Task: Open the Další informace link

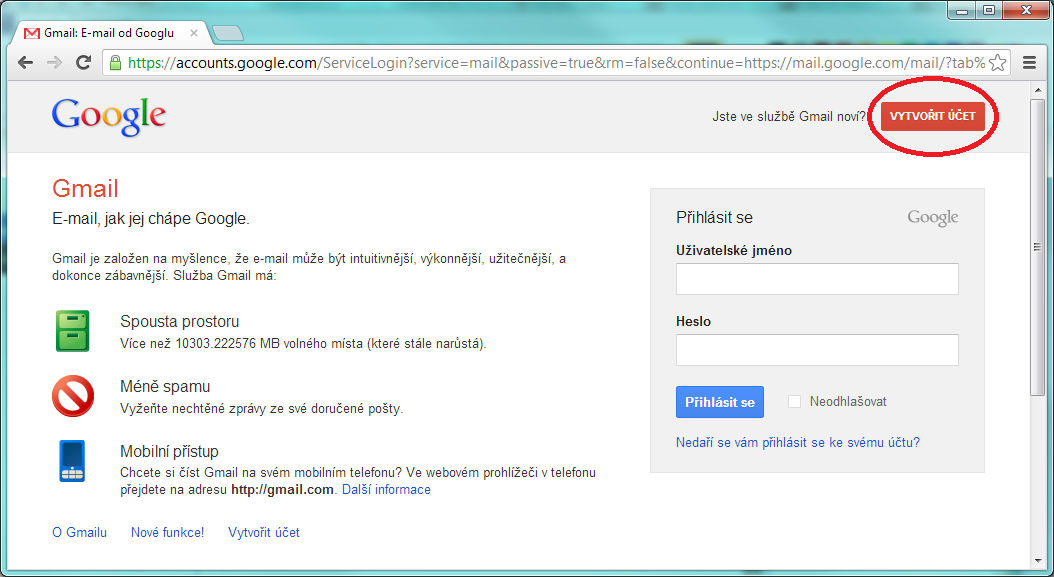Action: pyautogui.click(x=387, y=490)
